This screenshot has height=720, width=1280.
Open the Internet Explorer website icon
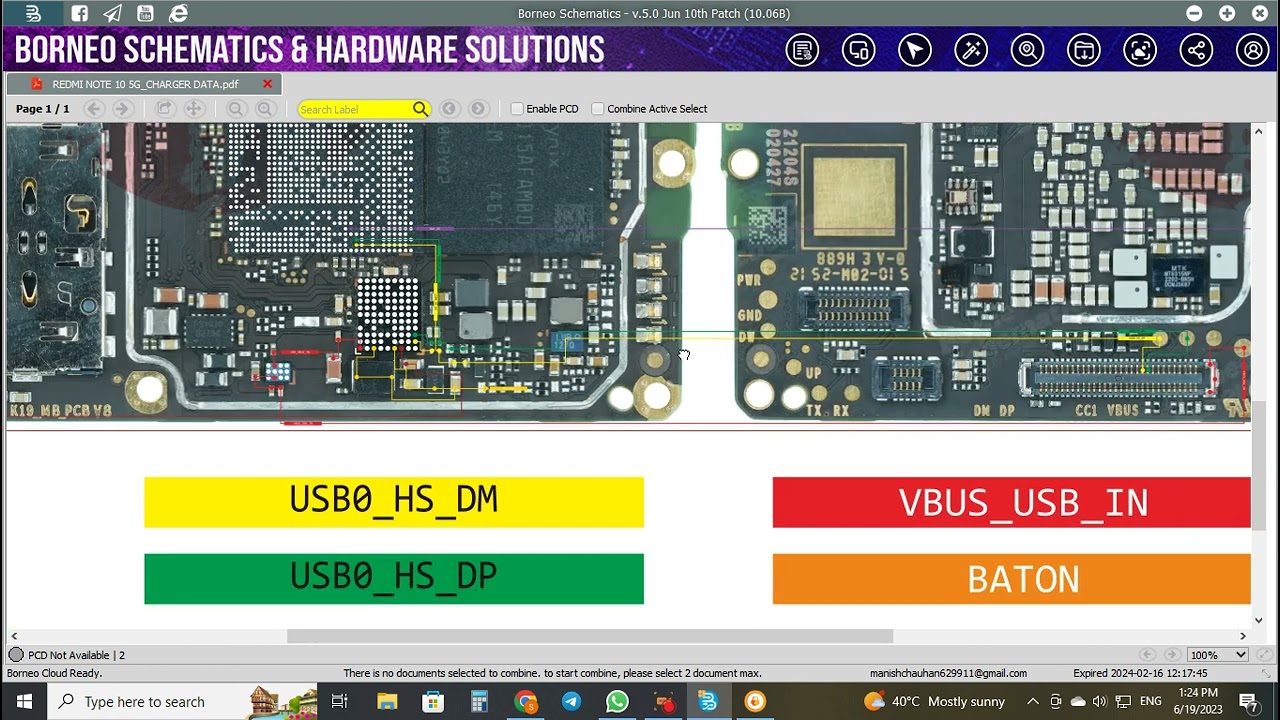click(179, 13)
